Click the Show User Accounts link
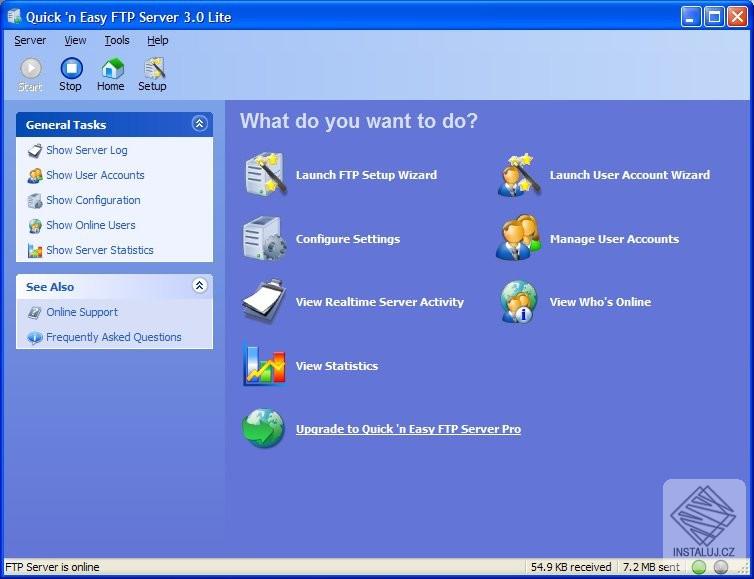Image resolution: width=754 pixels, height=579 pixels. (95, 176)
